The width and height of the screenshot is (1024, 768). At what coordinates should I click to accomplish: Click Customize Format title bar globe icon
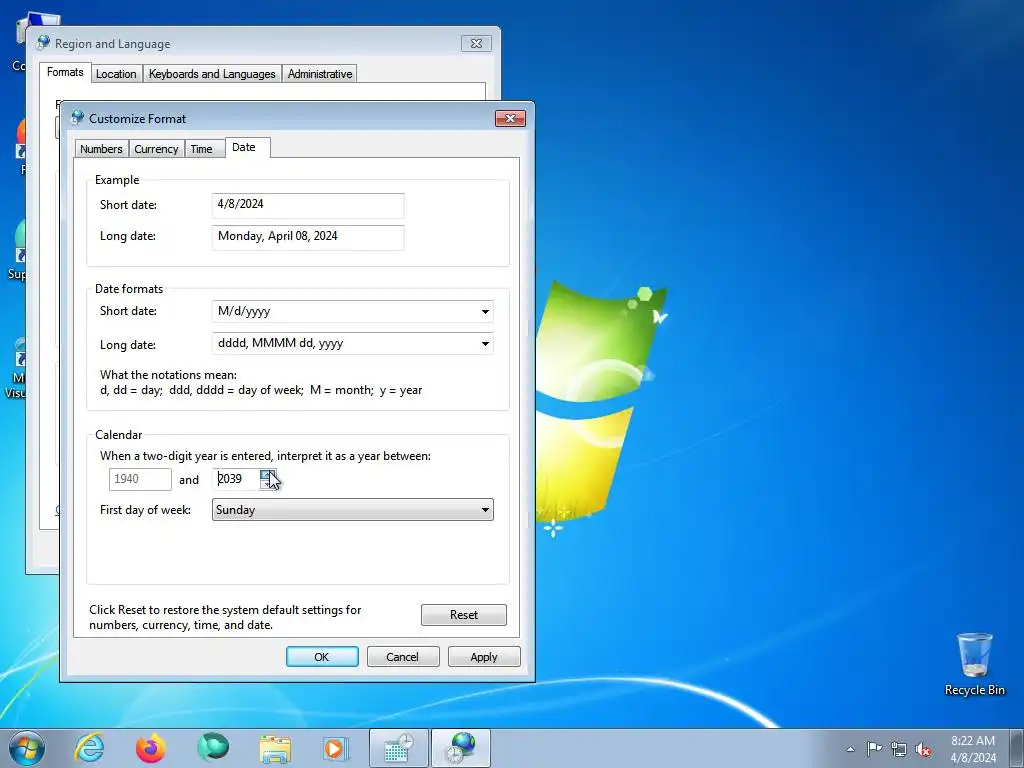click(78, 118)
